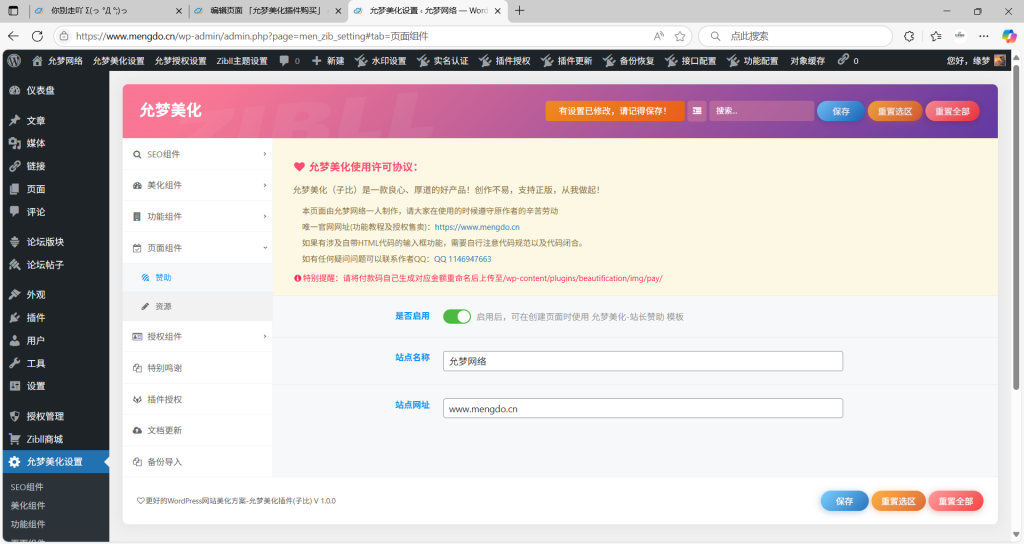Click the expand-all list icon beside search

[697, 111]
